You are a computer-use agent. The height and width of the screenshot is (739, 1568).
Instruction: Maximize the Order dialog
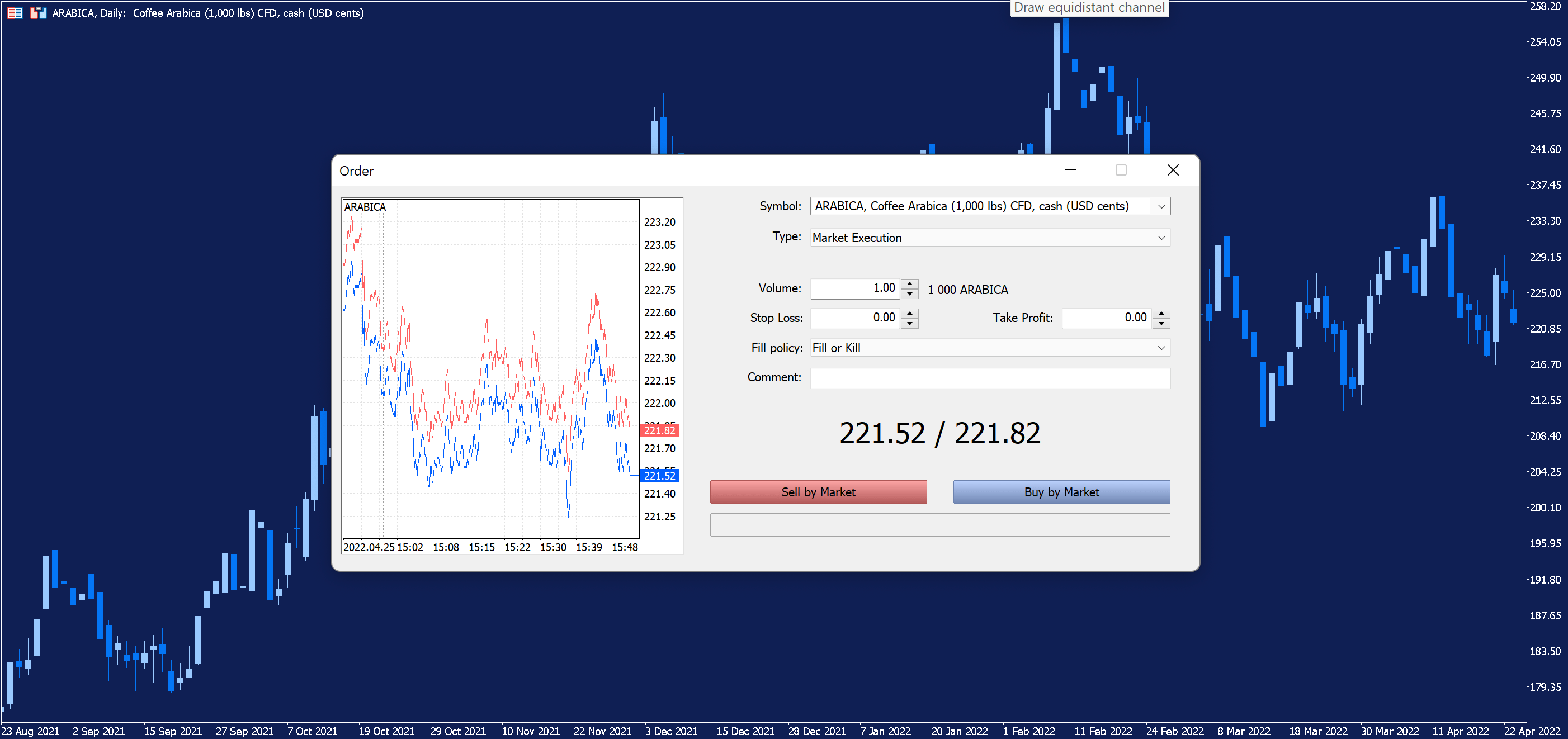(x=1121, y=170)
